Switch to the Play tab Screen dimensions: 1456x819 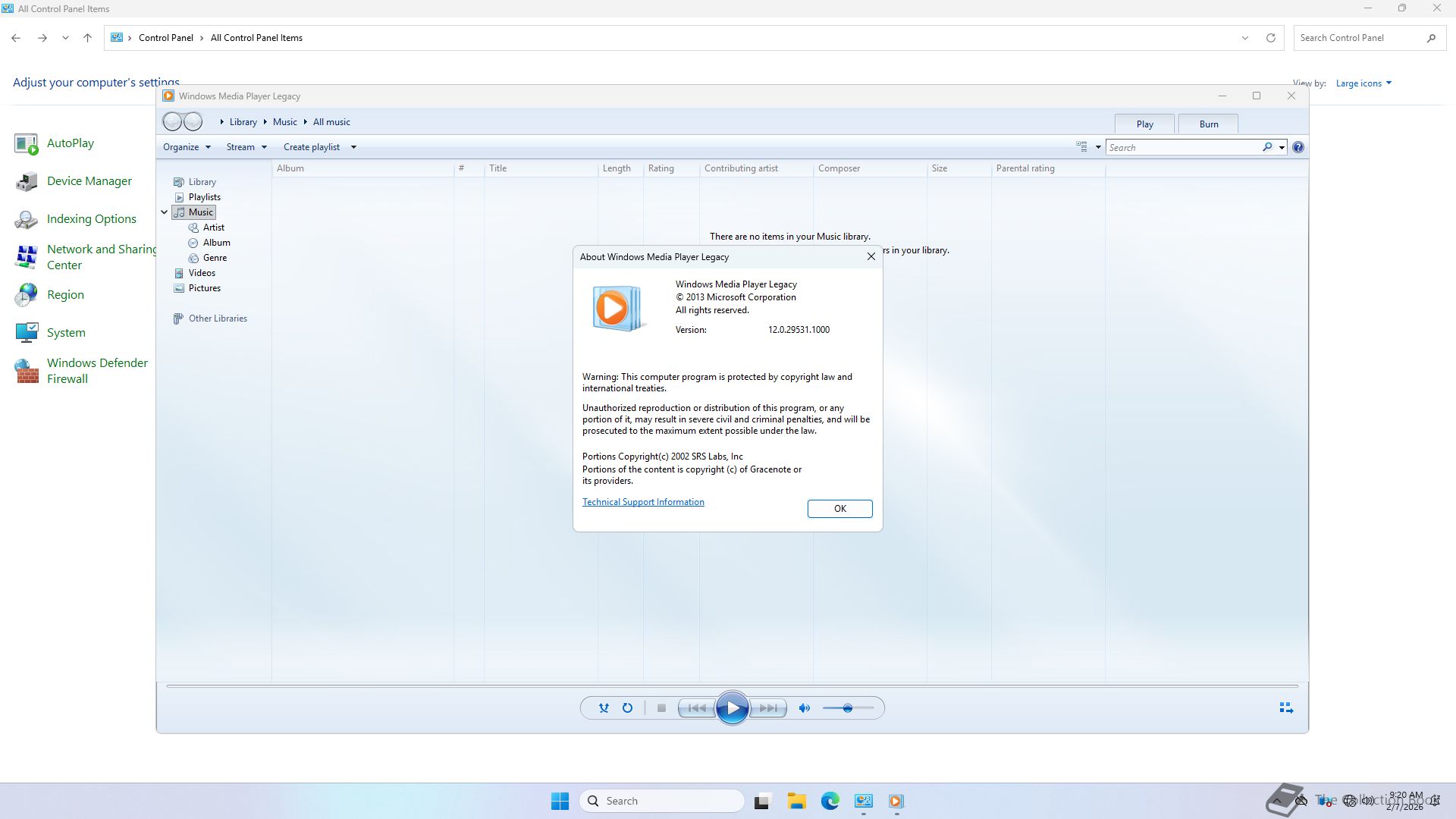click(1144, 124)
